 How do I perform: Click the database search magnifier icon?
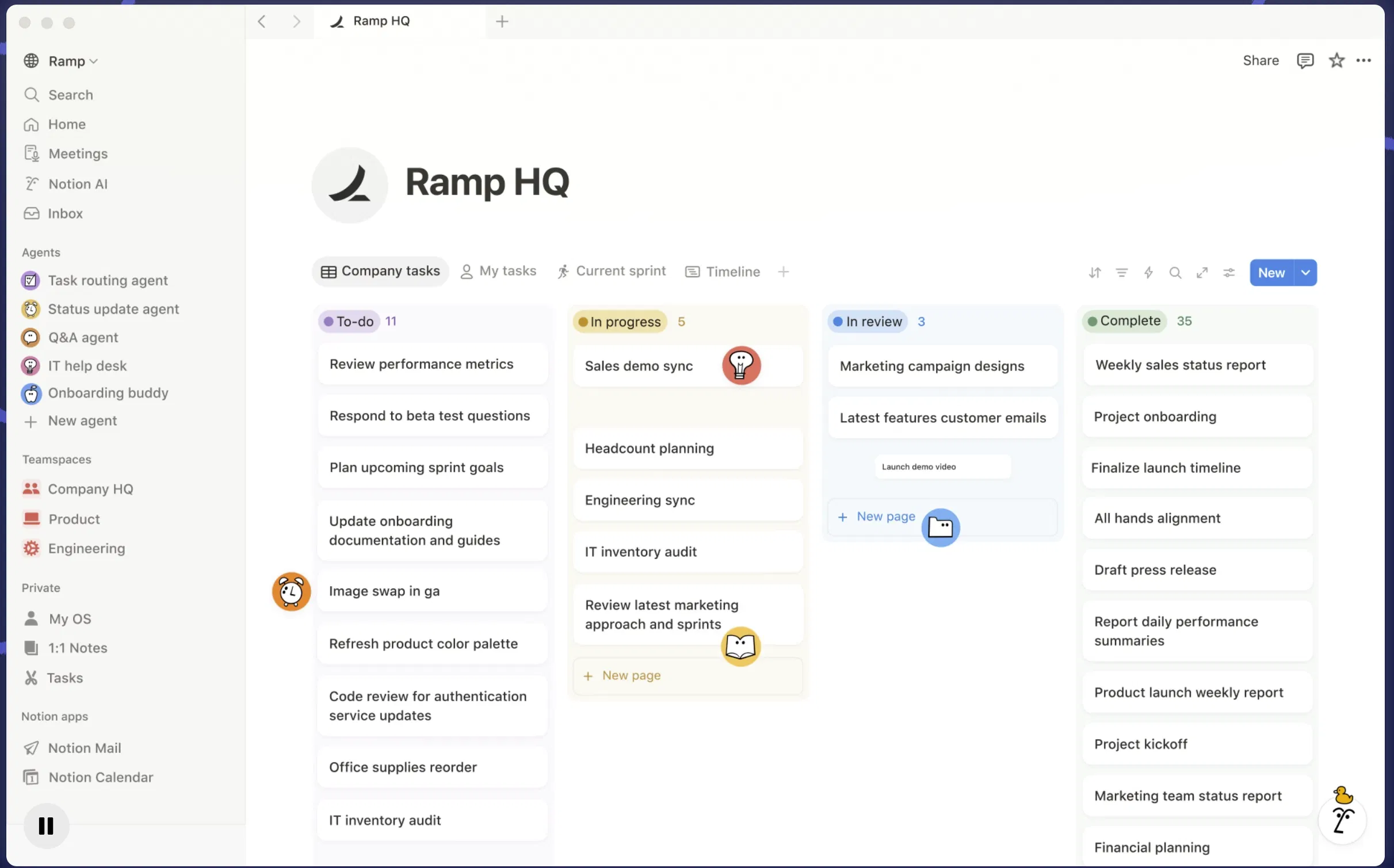coord(1175,273)
